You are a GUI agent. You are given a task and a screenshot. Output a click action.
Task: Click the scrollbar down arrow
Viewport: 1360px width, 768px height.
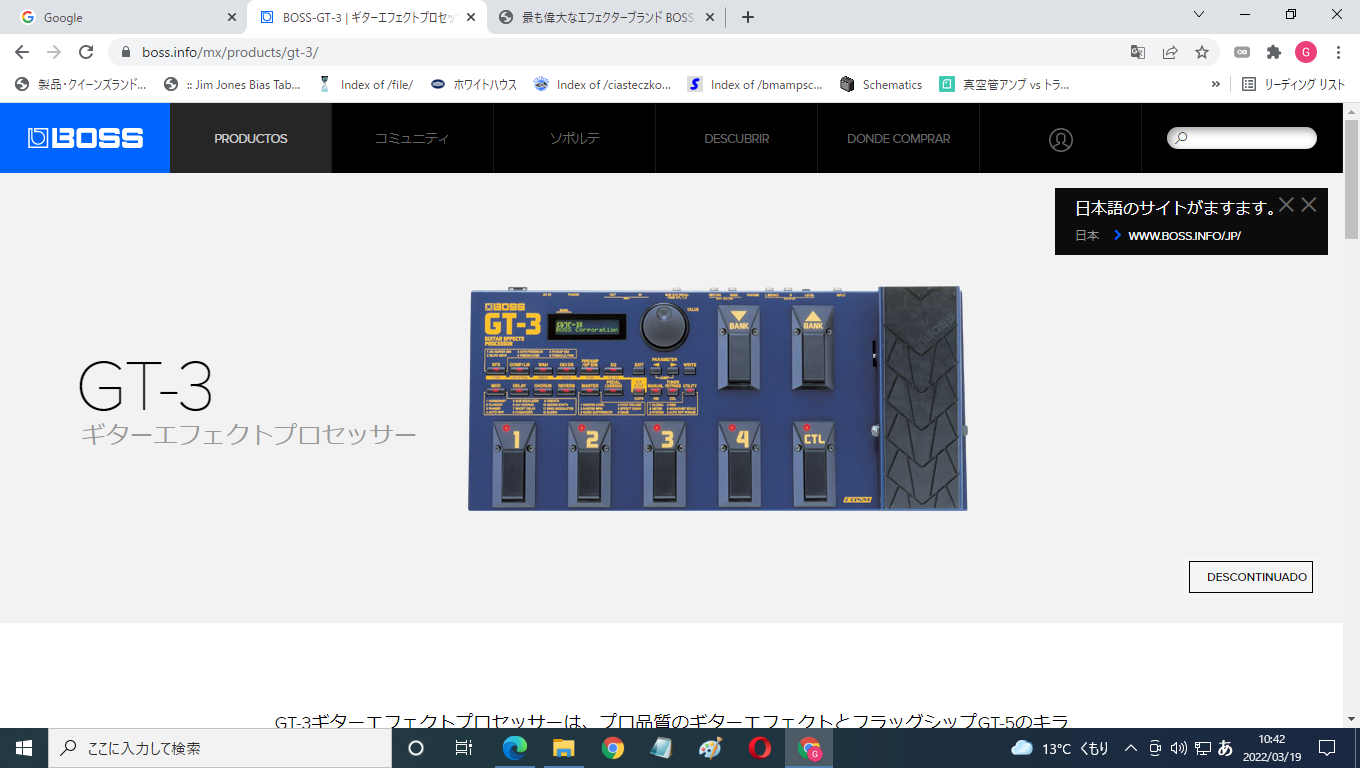tap(1351, 718)
